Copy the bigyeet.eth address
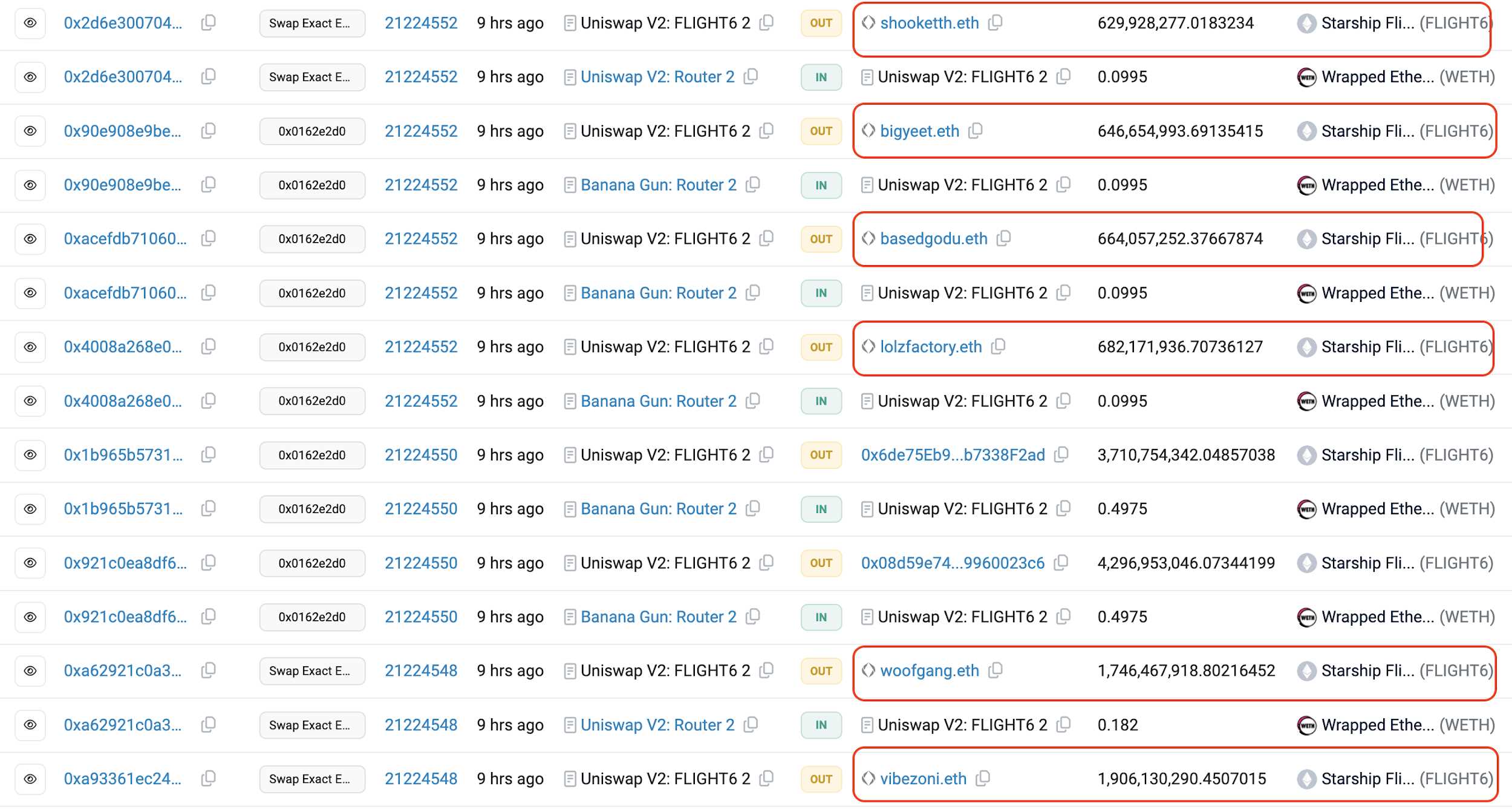This screenshot has height=809, width=1512. [x=976, y=131]
